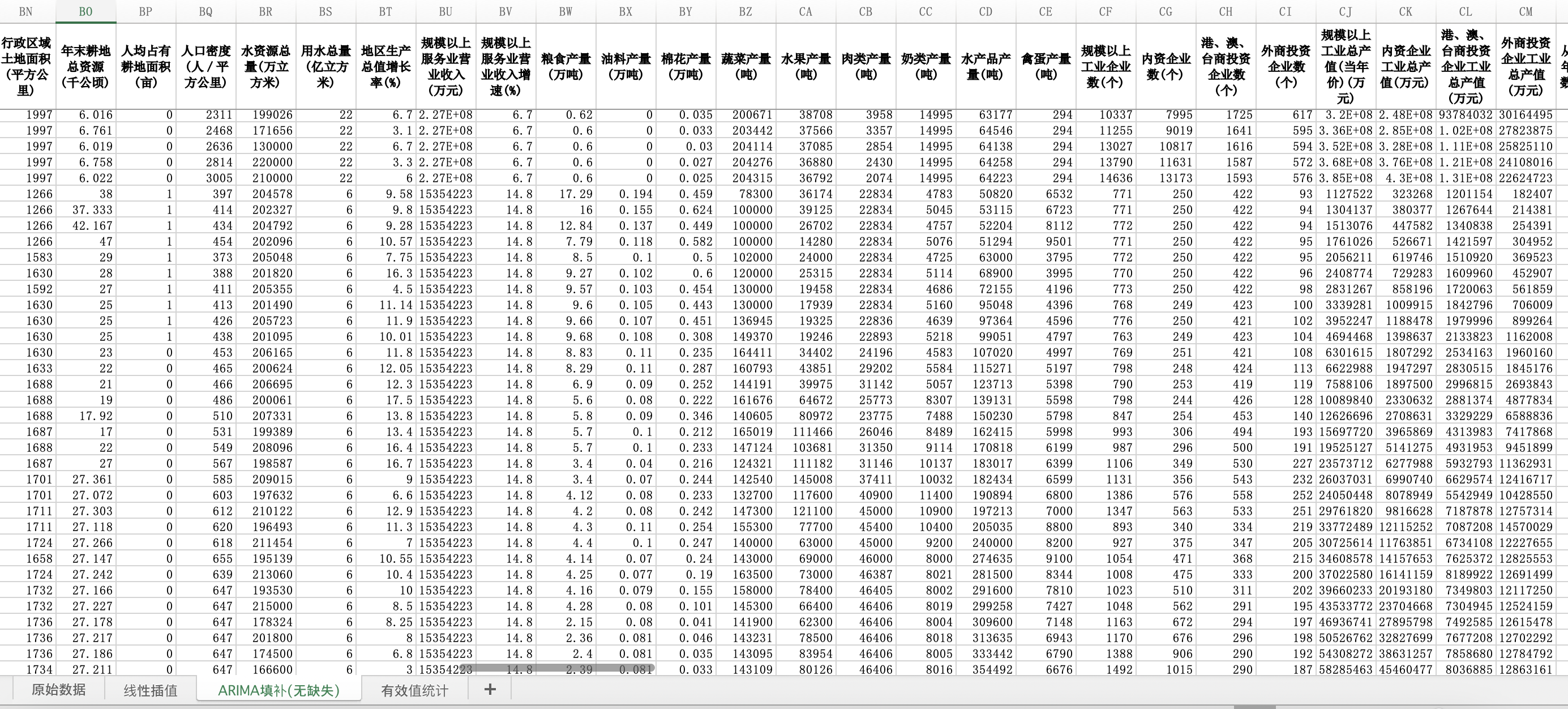Image resolution: width=1568 pixels, height=709 pixels.
Task: Select the 地区生产总值增长率 header cell
Action: (x=385, y=66)
